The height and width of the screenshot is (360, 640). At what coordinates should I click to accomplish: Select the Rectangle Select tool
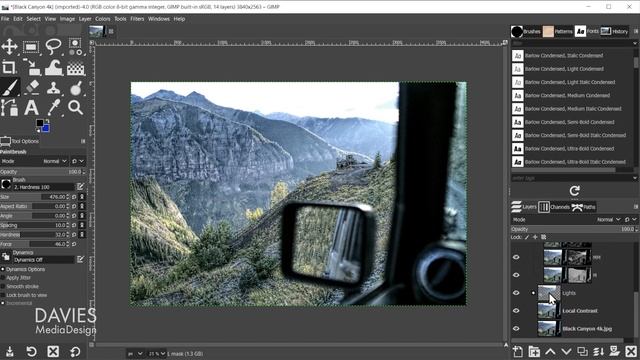31,47
